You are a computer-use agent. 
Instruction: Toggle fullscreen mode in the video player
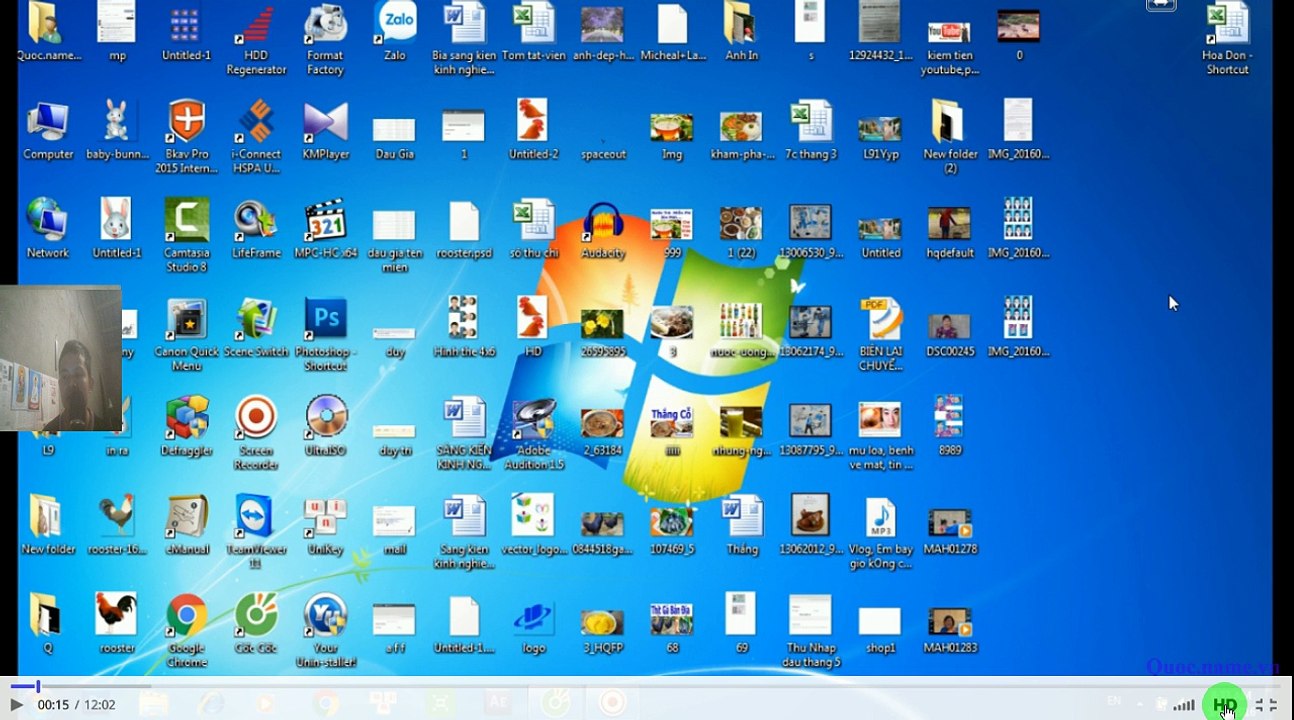[x=1267, y=705]
